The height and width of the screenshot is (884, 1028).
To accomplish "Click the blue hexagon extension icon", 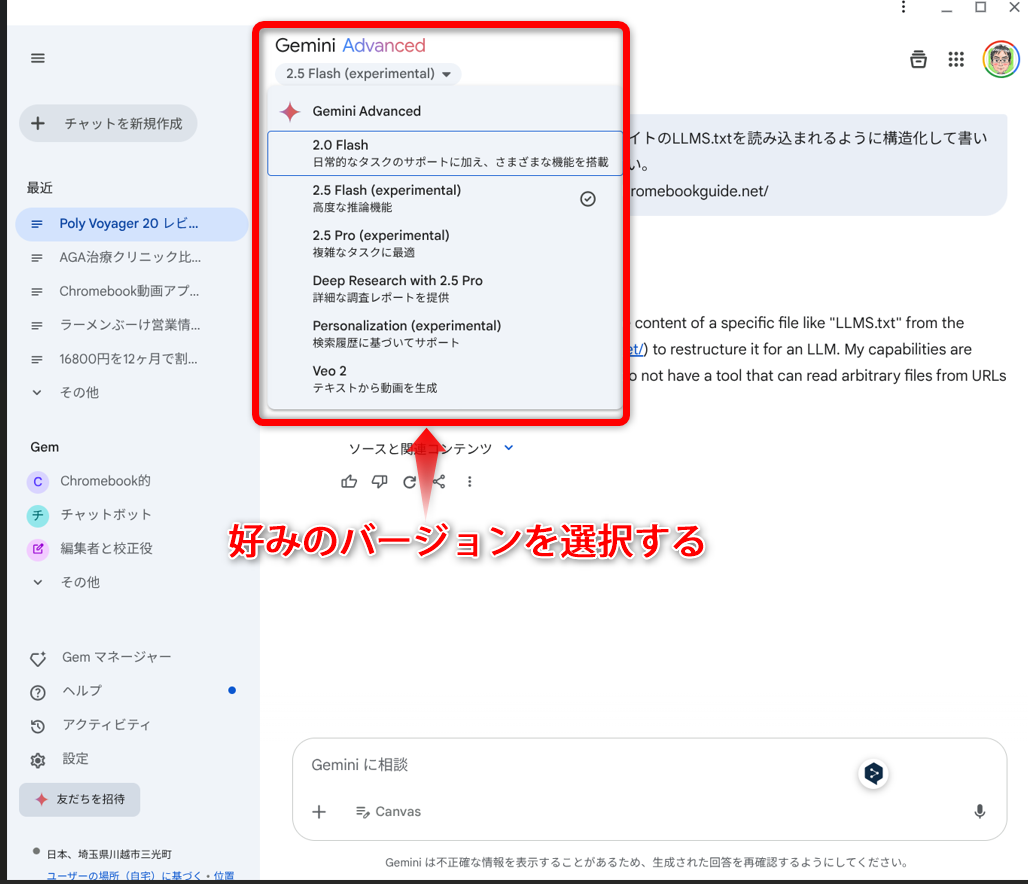I will coord(873,774).
